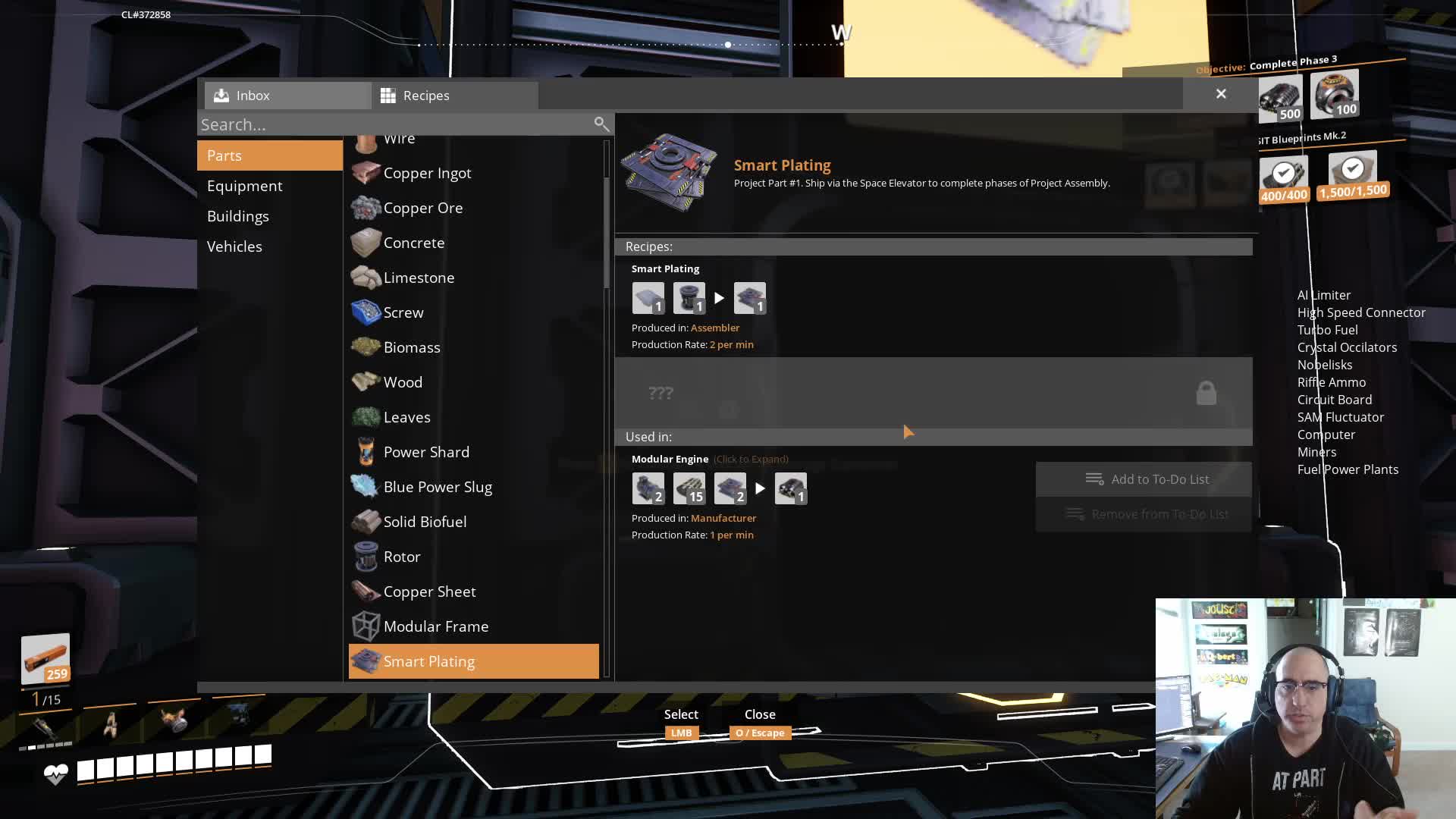
Task: Click the Rubber ingredient icon showing 15
Action: pos(689,488)
